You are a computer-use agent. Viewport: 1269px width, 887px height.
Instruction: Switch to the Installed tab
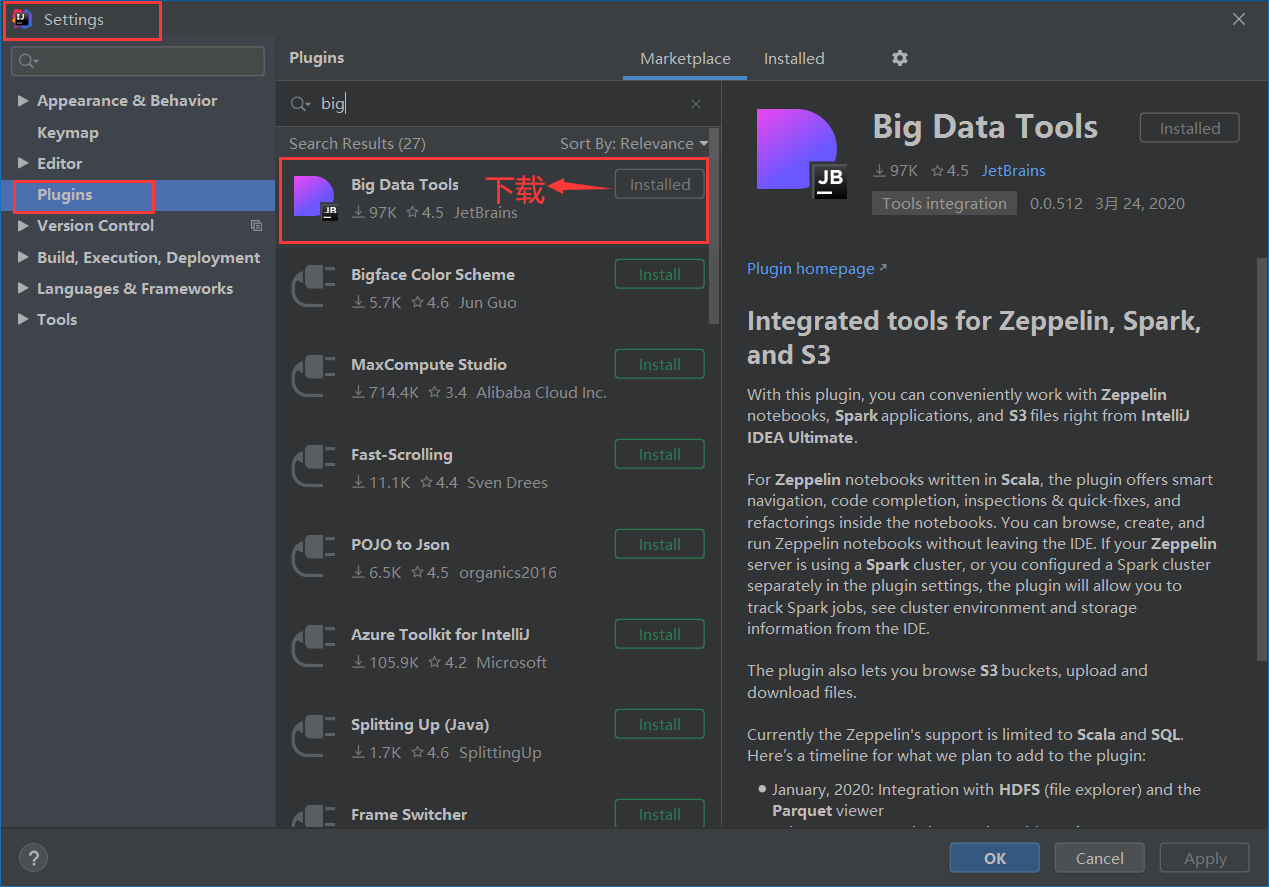coord(794,58)
